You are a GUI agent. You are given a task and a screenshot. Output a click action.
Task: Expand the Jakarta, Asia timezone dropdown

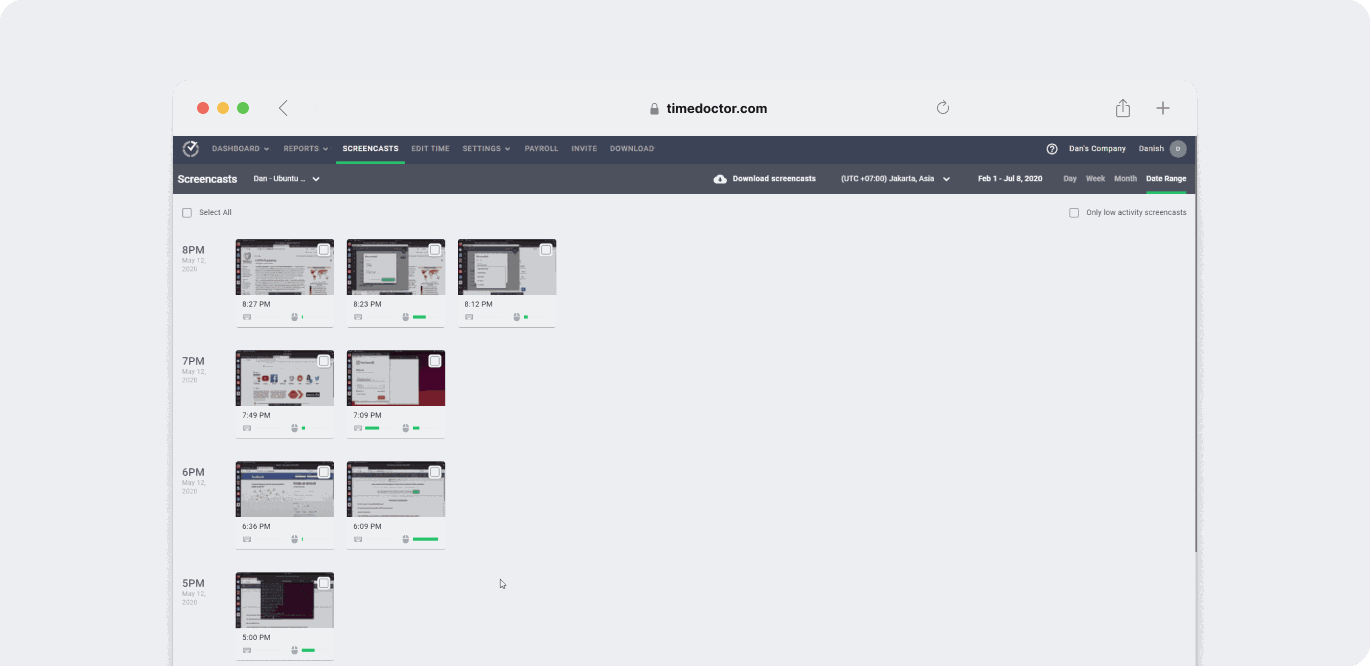point(895,178)
